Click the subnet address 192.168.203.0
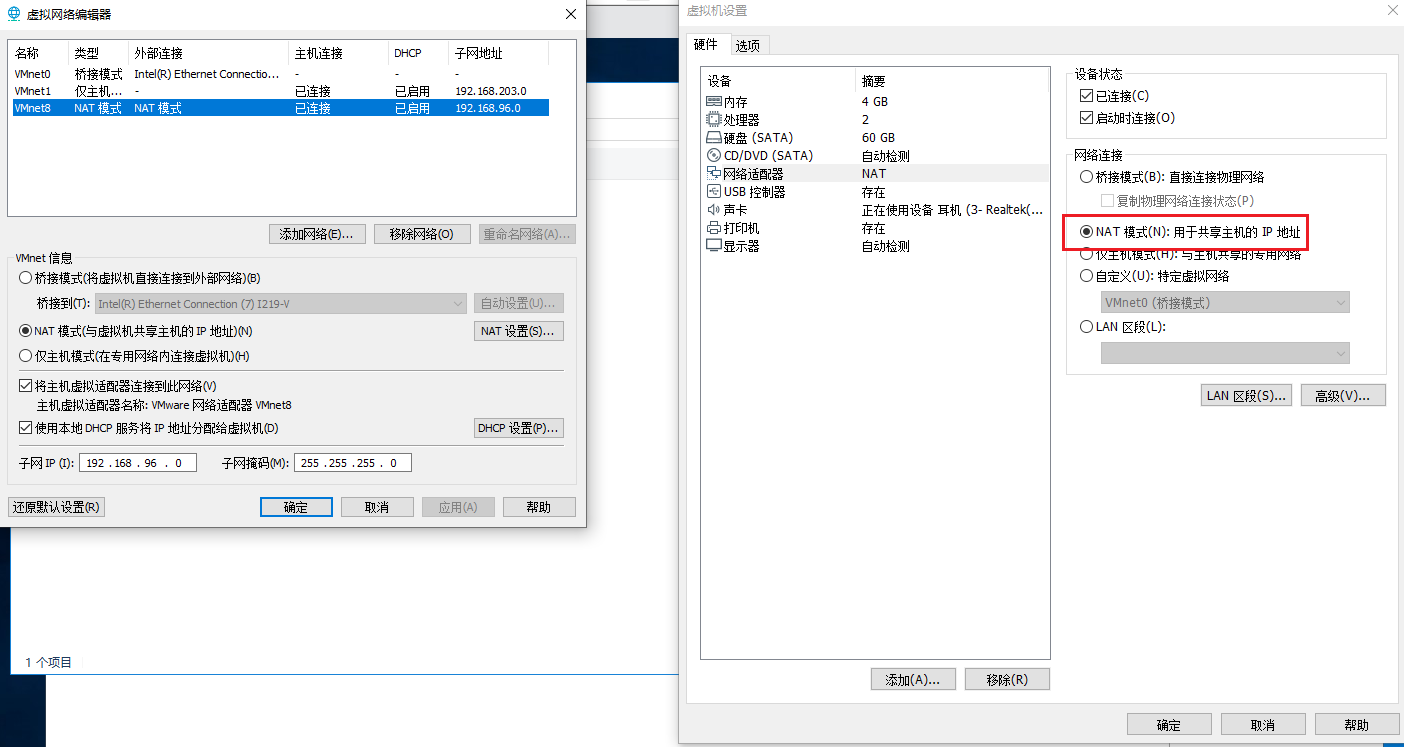This screenshot has width=1404, height=747. point(490,91)
